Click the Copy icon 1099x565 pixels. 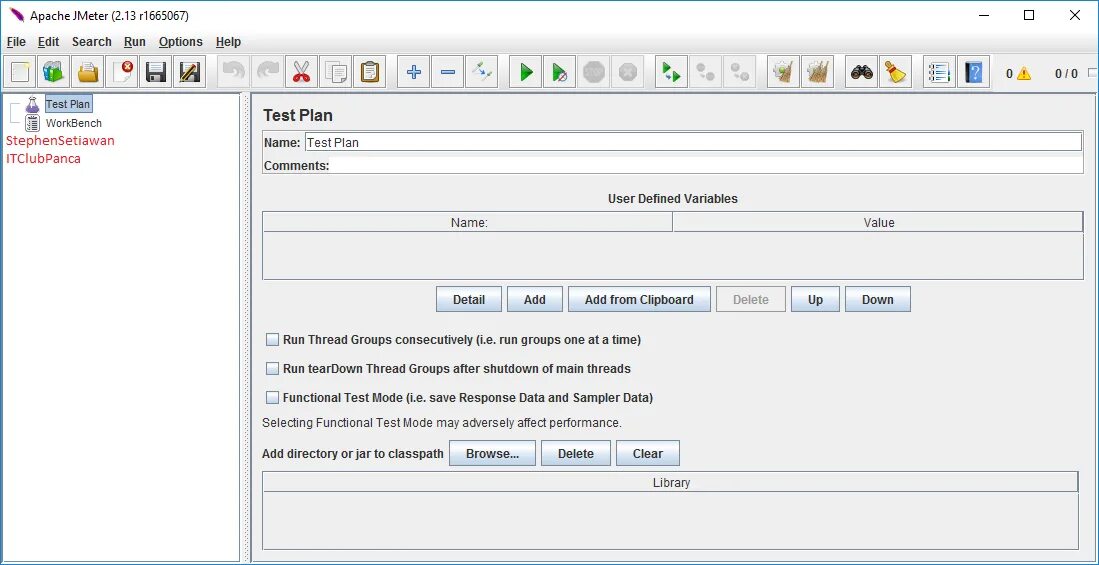pyautogui.click(x=335, y=72)
